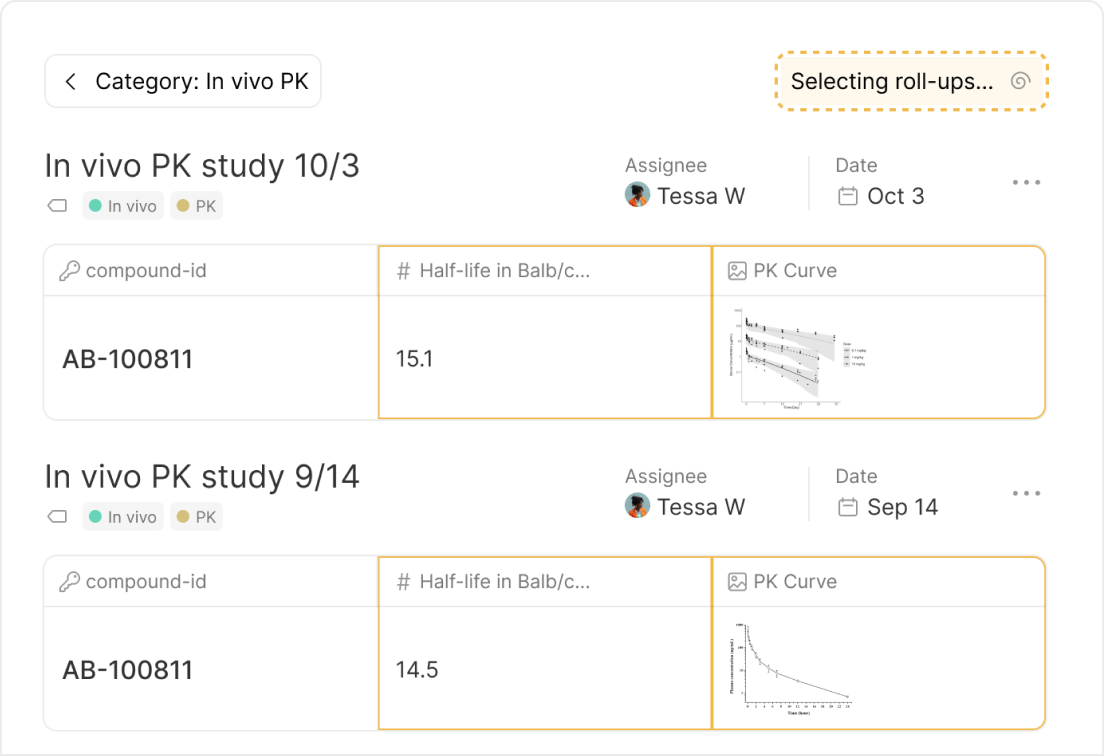Open the more options menu for study 9/14
The width and height of the screenshot is (1104, 756).
(1026, 494)
